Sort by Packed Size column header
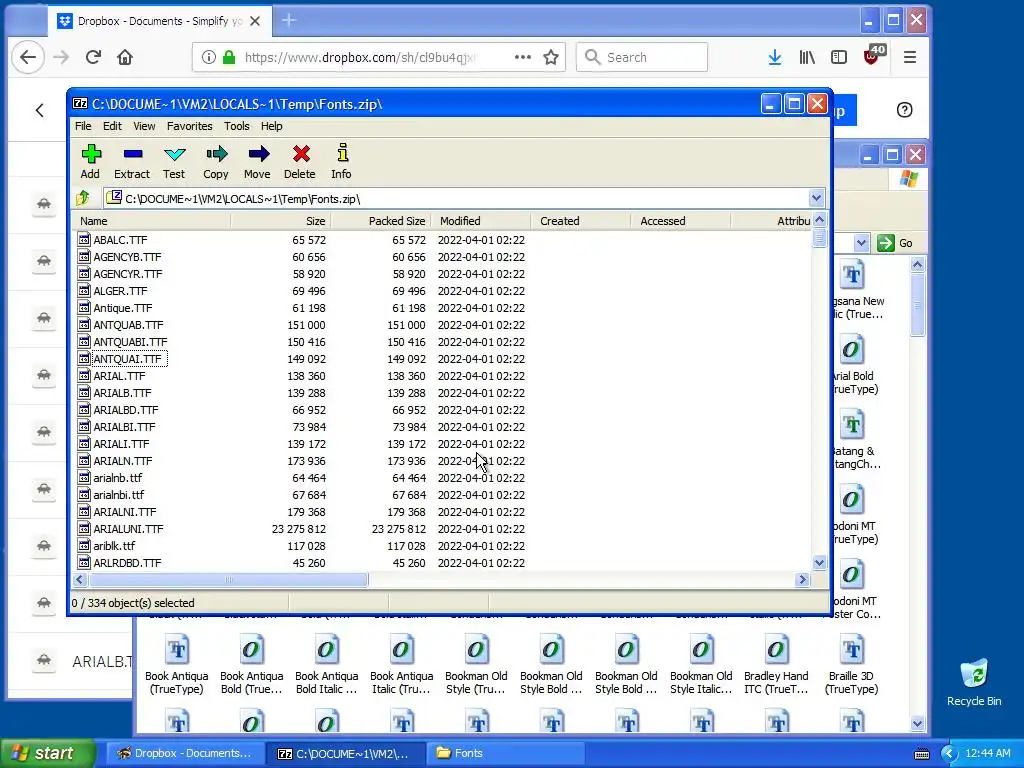Screen dimensions: 1024x768 [x=381, y=221]
